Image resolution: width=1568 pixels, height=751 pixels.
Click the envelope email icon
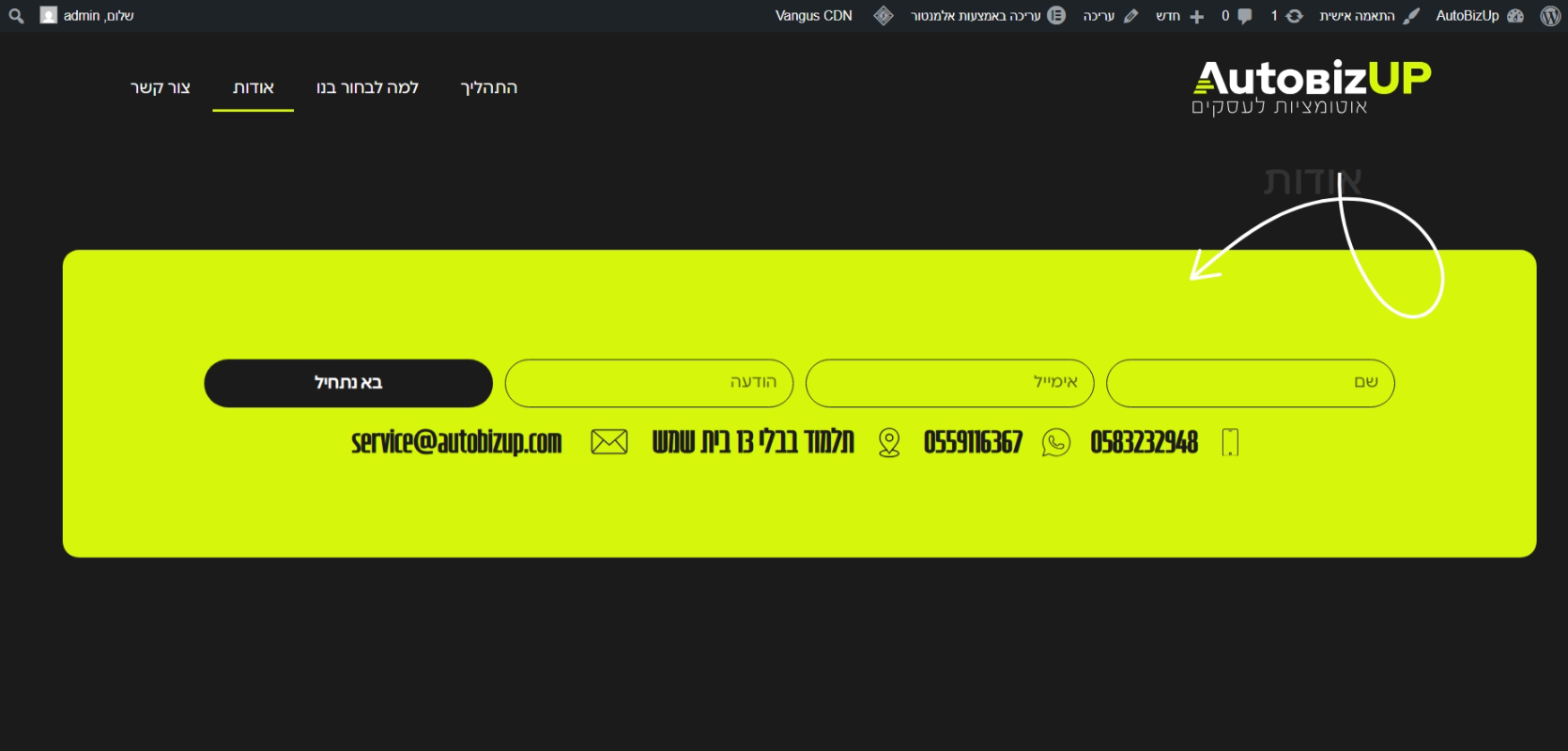click(609, 442)
